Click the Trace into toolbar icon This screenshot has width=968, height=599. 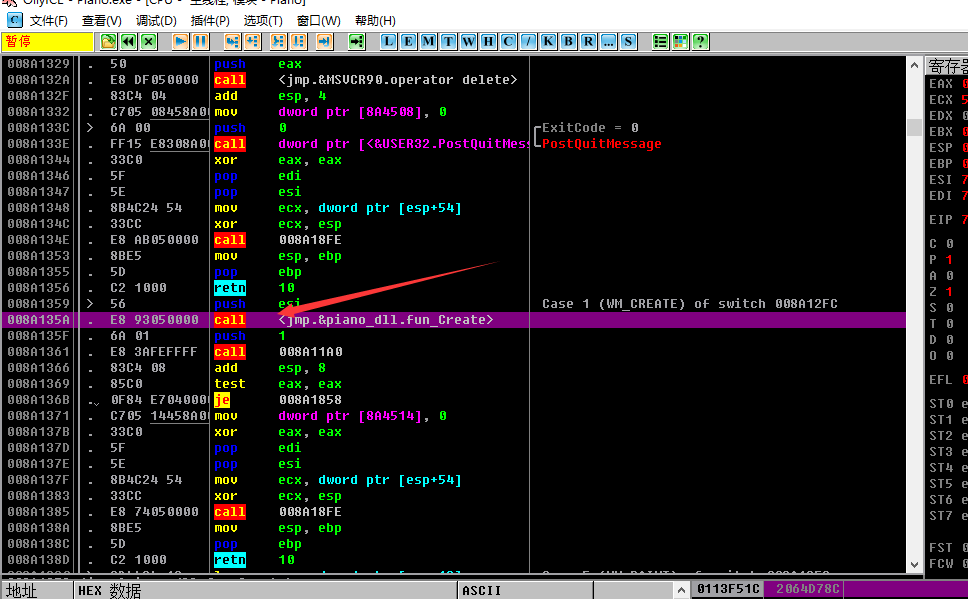coord(278,41)
